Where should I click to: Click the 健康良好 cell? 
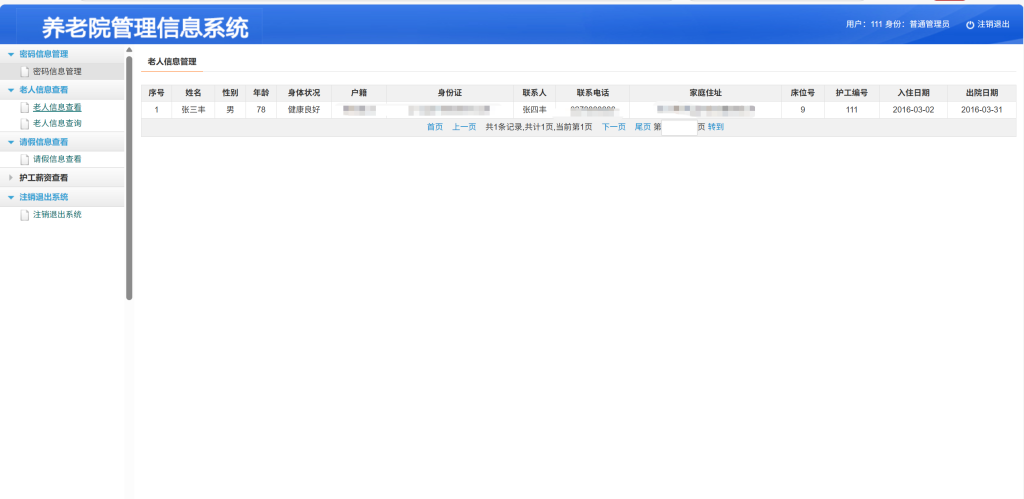(304, 110)
